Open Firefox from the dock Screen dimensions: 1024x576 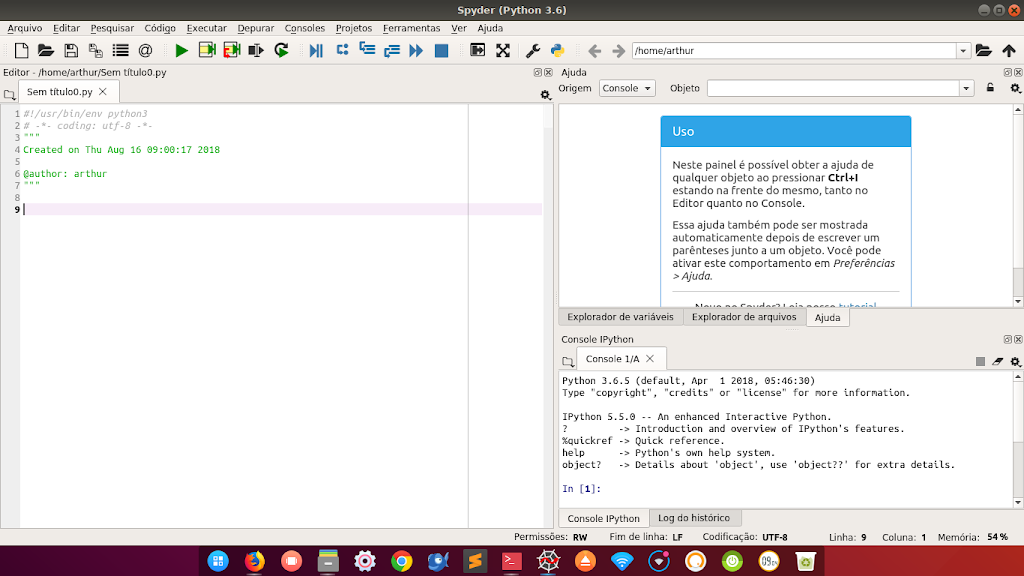(255, 561)
